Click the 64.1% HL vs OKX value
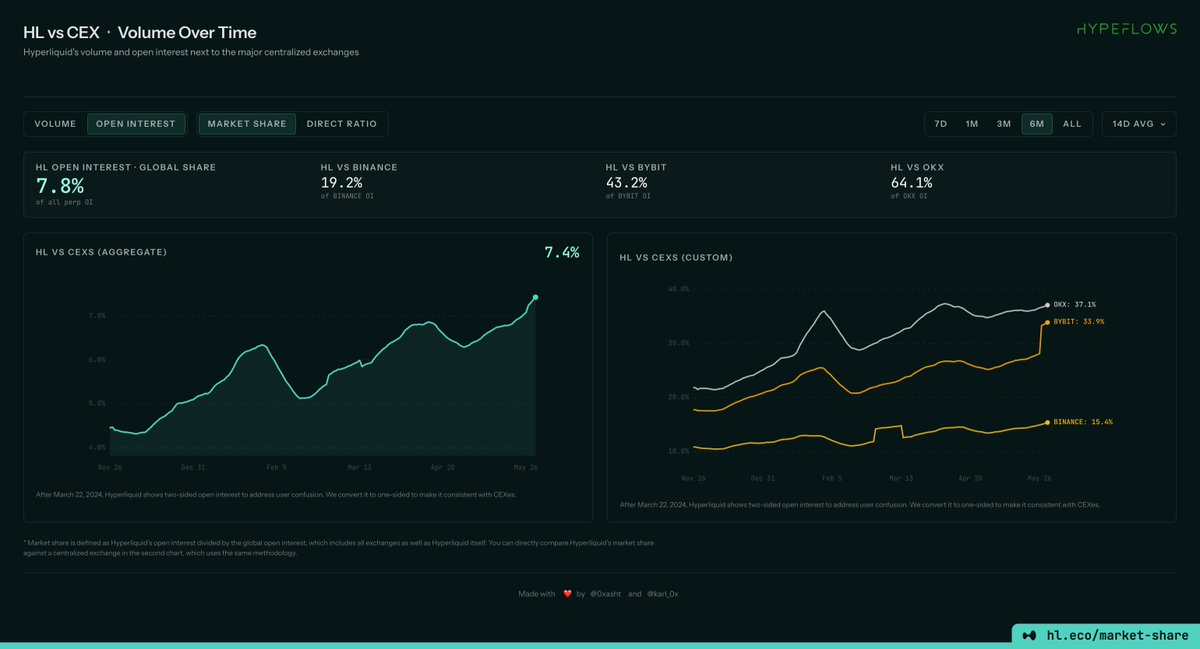 coord(911,183)
